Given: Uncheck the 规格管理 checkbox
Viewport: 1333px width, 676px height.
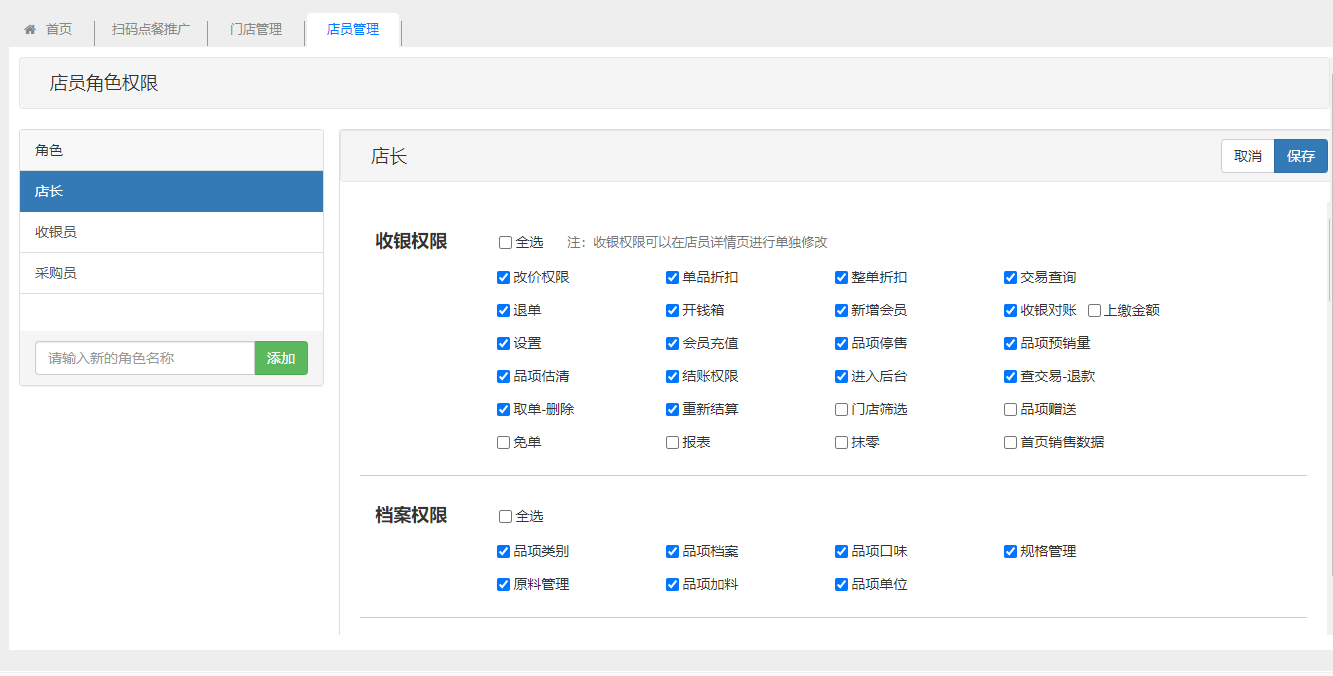Looking at the screenshot, I should tap(1011, 552).
